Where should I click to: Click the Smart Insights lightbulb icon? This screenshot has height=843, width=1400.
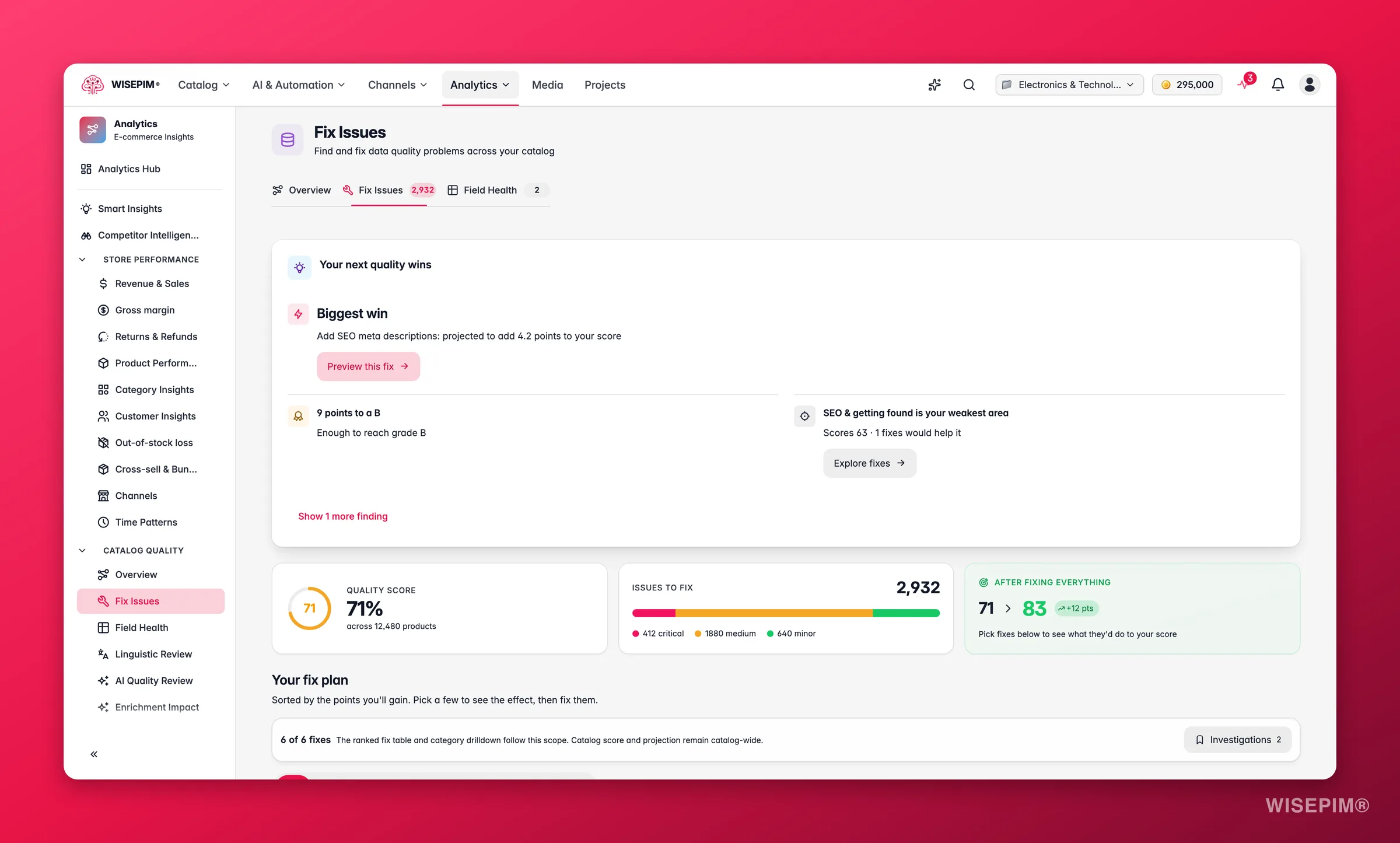point(86,208)
